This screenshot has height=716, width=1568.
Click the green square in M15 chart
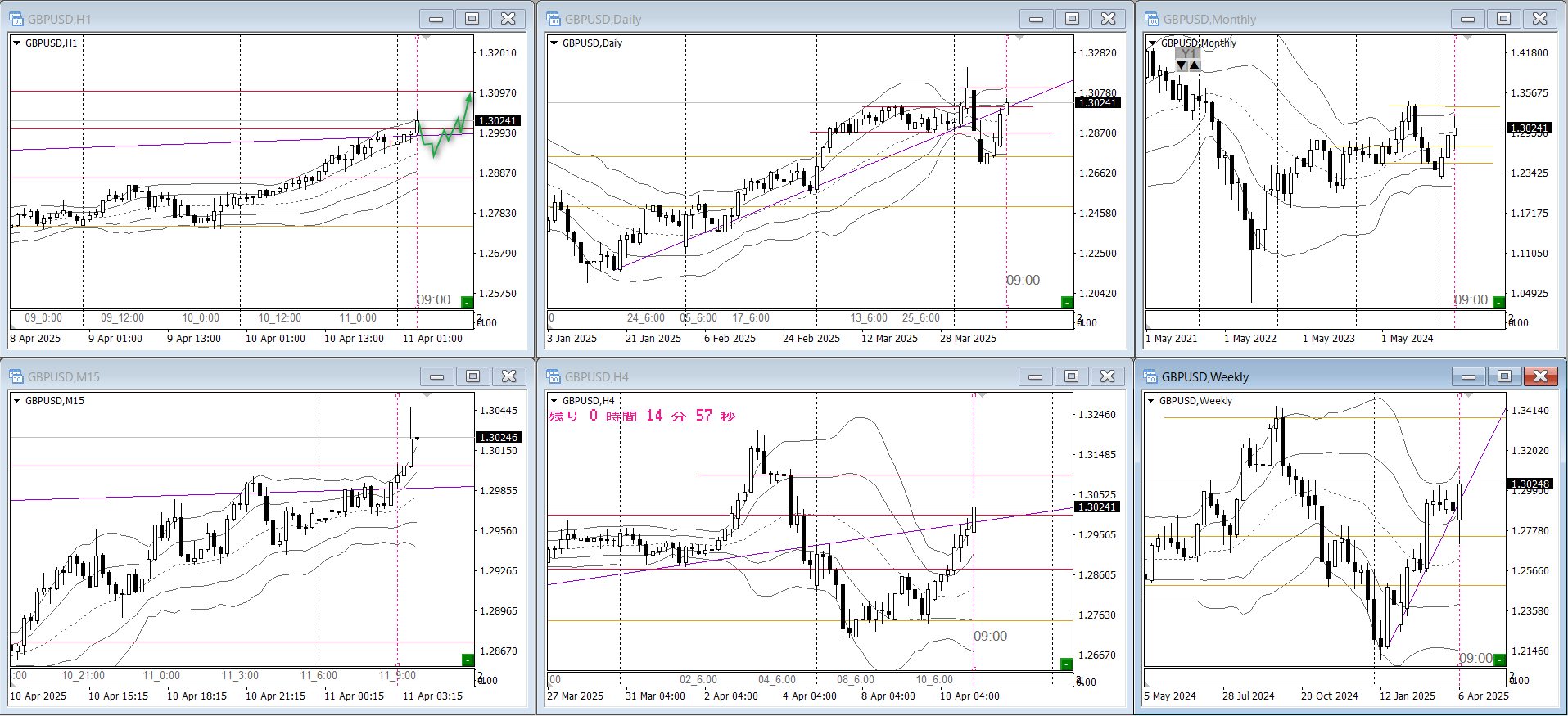tap(468, 660)
